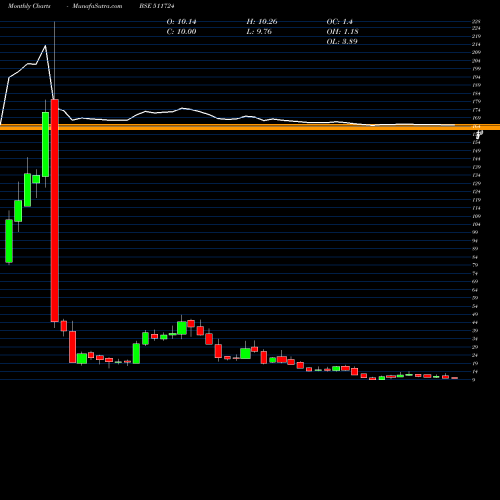This screenshot has height=500, width=500.
Task: Click the "44" price axis label
Action: 475,322
